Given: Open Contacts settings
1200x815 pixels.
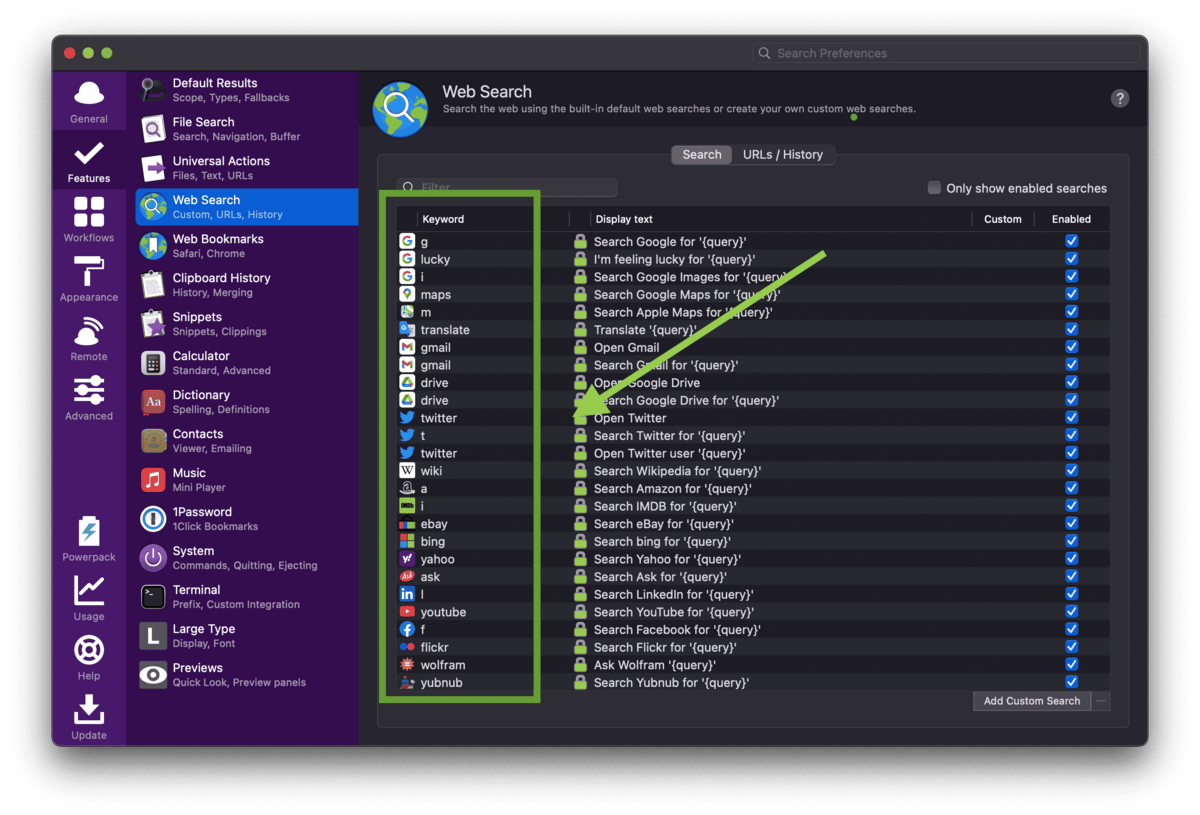Looking at the screenshot, I should click(247, 441).
